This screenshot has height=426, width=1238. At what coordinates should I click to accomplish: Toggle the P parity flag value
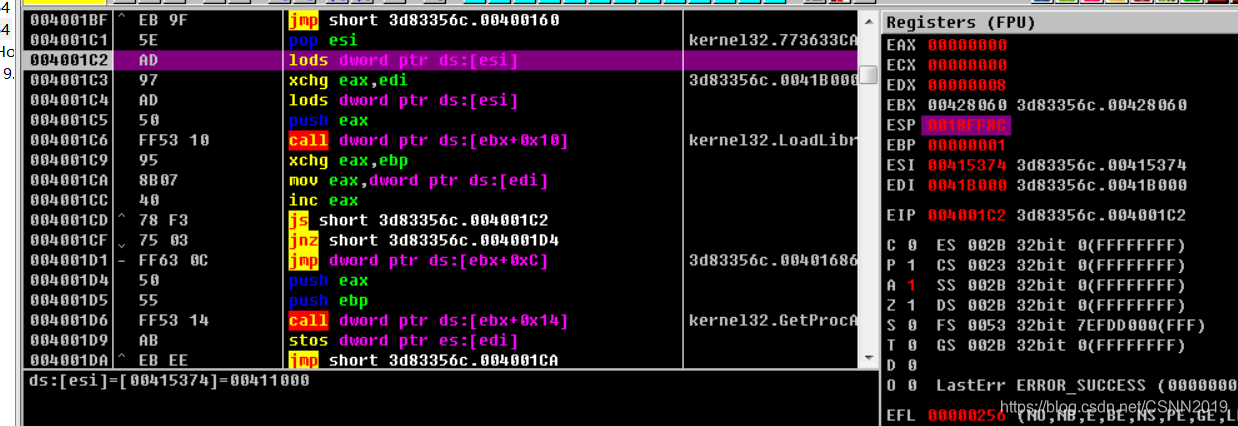(x=911, y=264)
